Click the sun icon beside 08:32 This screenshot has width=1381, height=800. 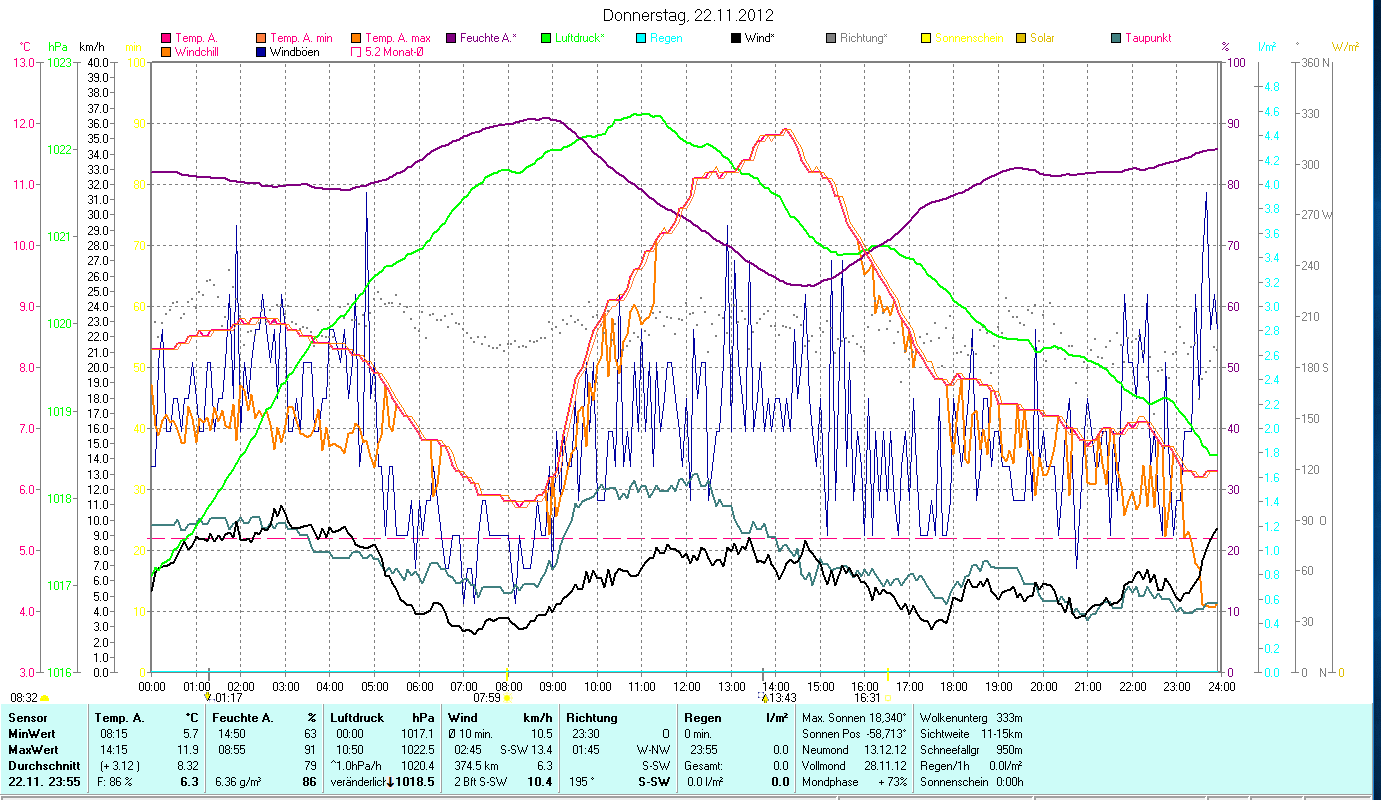(44, 698)
